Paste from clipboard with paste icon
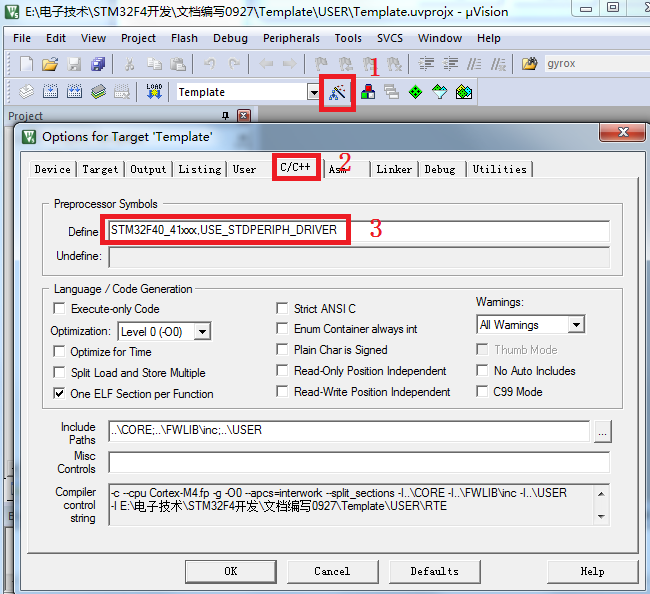The width and height of the screenshot is (650, 594). point(178,63)
